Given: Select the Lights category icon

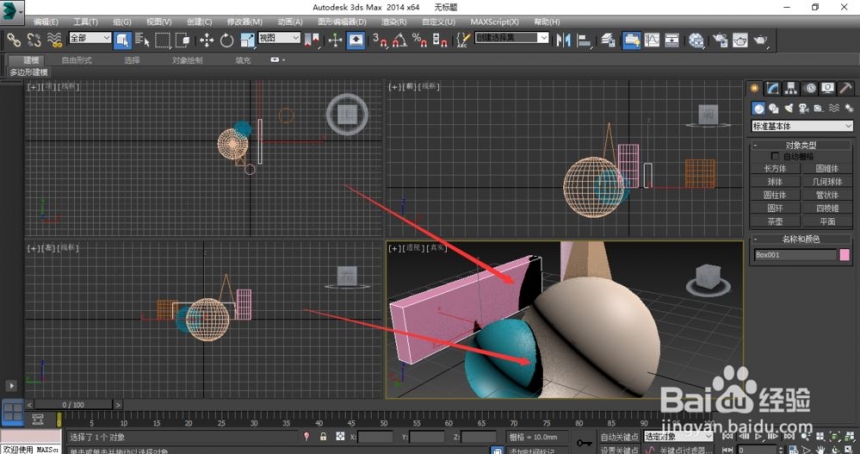Looking at the screenshot, I should 789,109.
